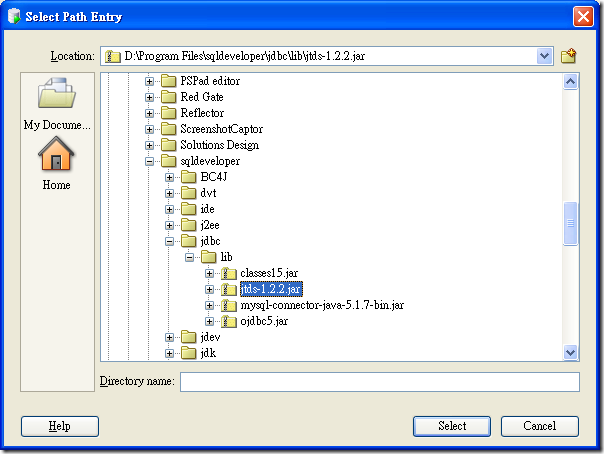Click the Directory name input field
604x454 pixels.
[x=380, y=382]
